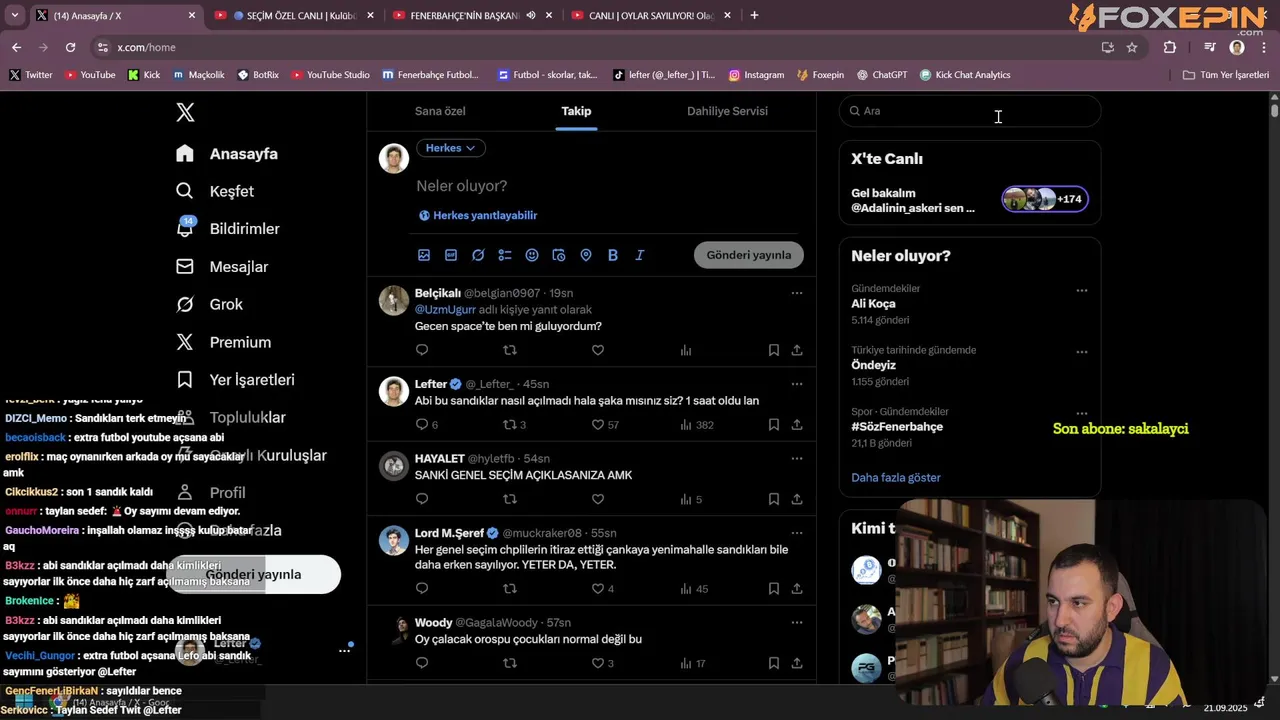
Task: Open Chrome extensions puzzle icon
Action: coord(1170,47)
